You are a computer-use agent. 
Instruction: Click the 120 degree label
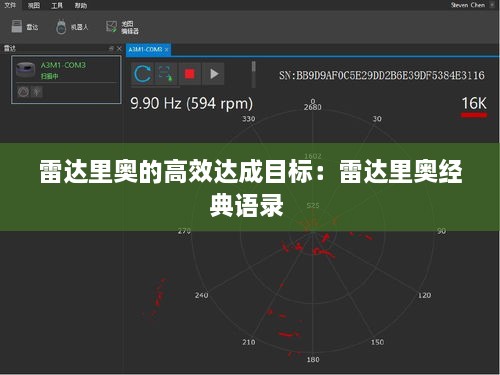click(424, 295)
